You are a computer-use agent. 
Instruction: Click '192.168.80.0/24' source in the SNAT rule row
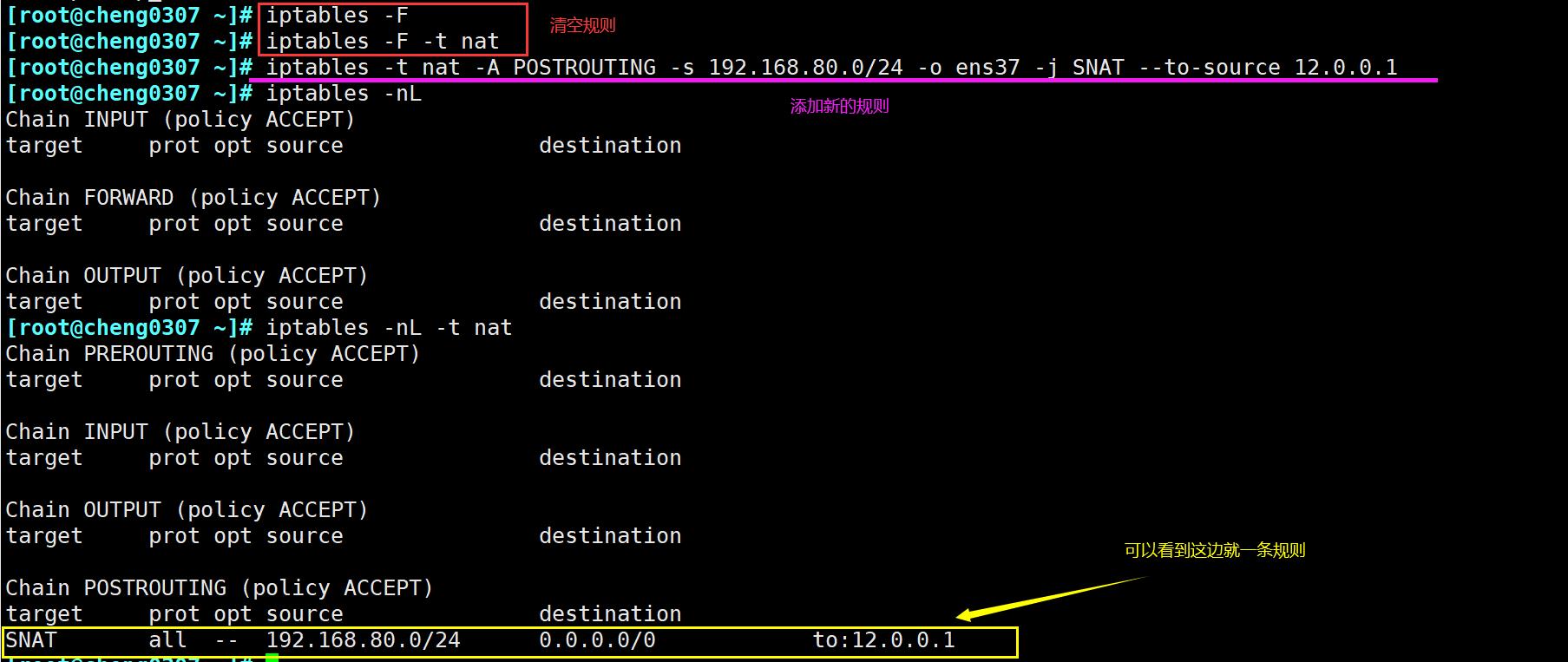363,640
